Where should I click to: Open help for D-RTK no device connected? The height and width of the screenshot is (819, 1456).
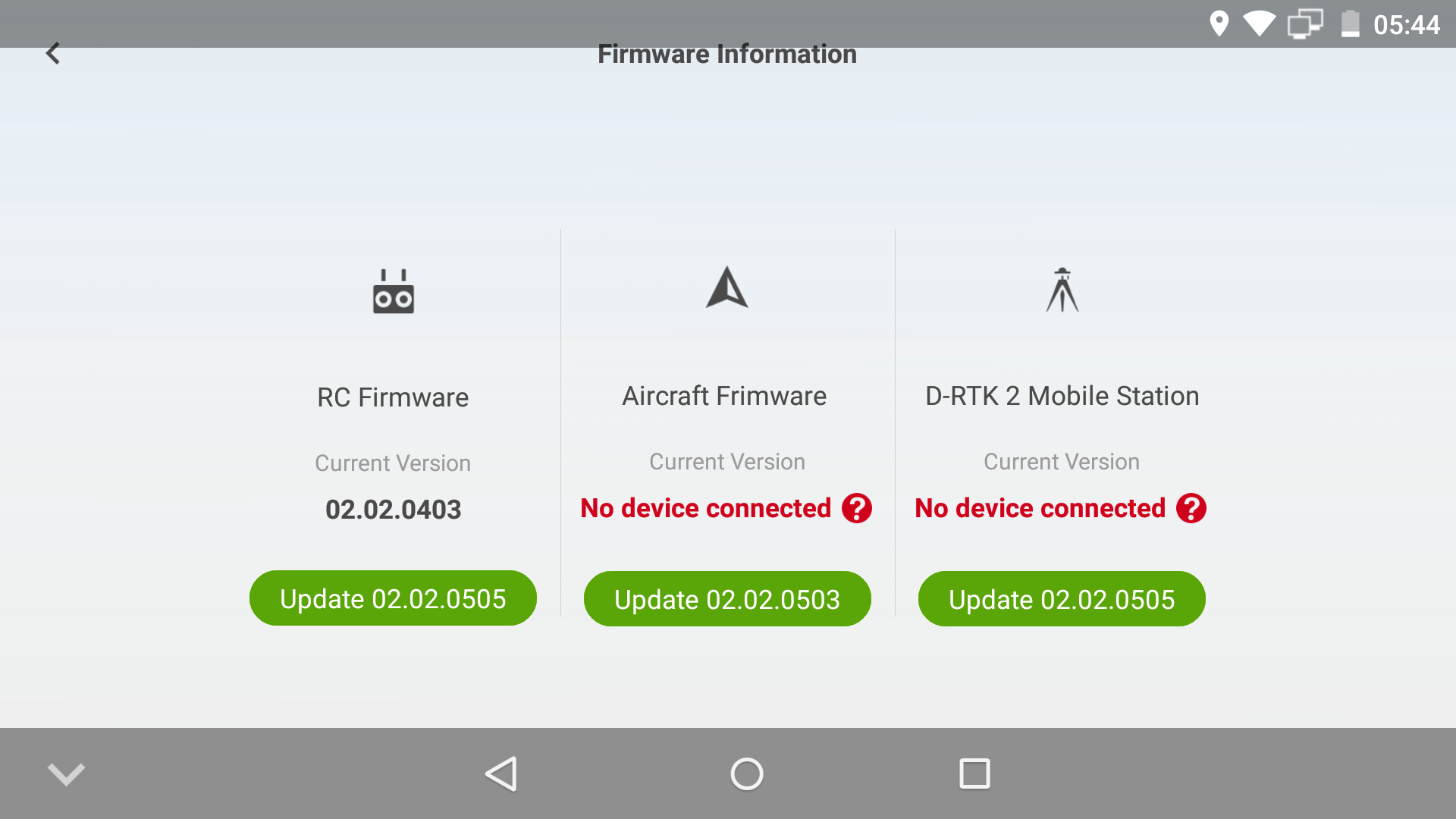pyautogui.click(x=1191, y=508)
